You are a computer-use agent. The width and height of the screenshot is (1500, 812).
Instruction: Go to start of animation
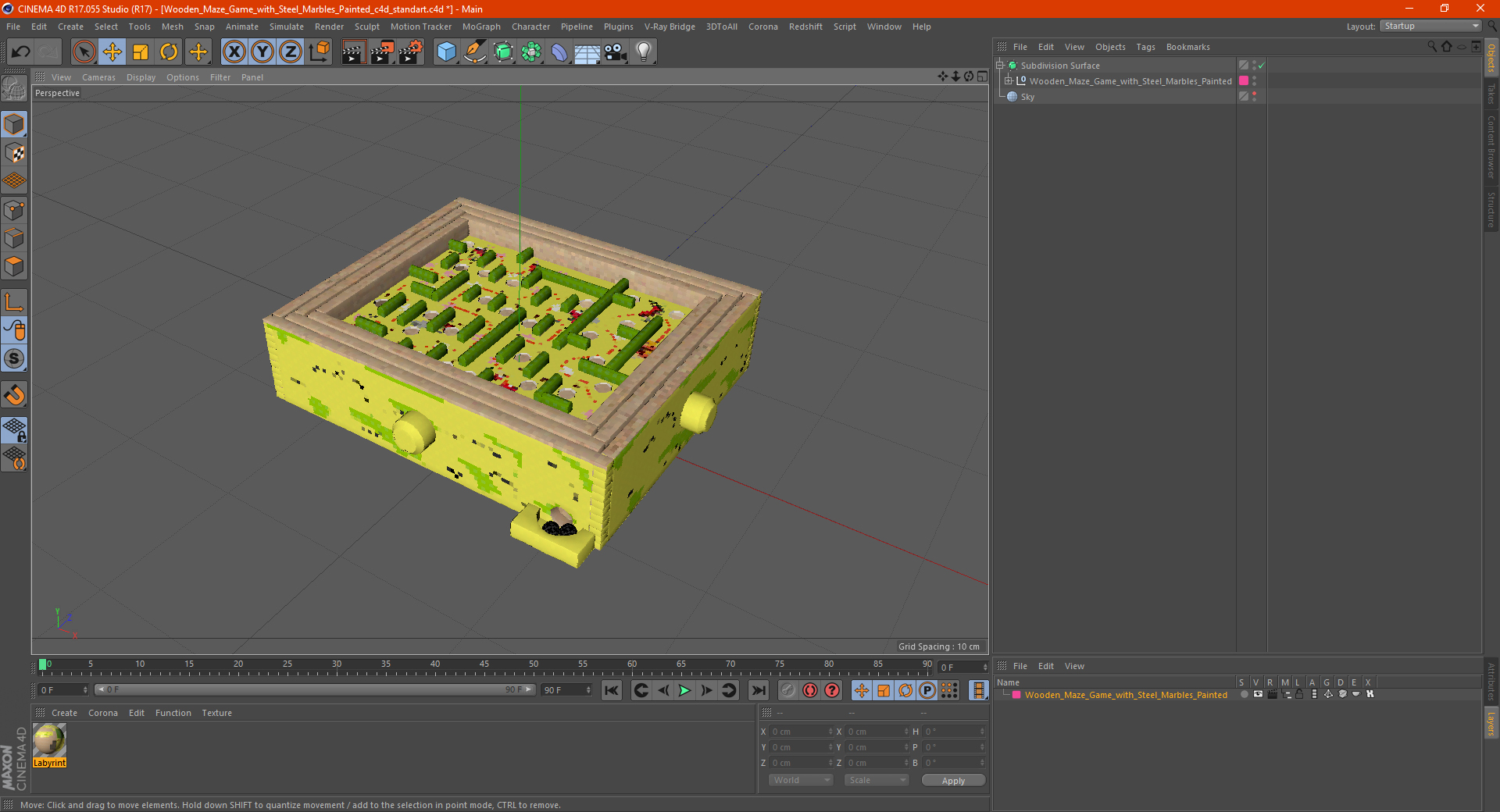[612, 690]
